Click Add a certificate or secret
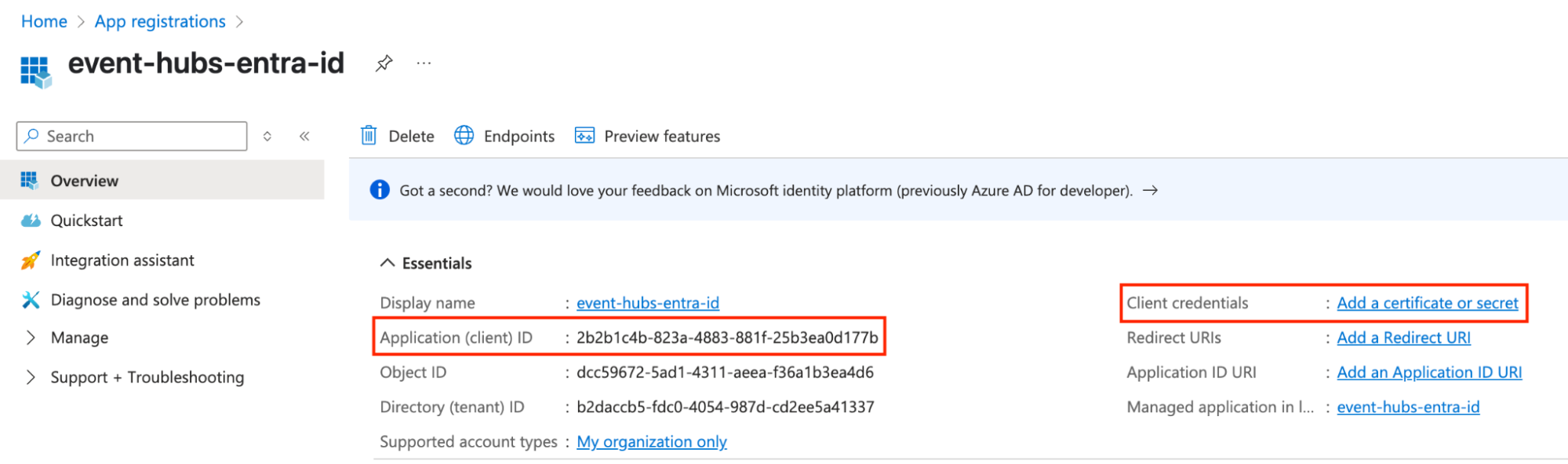Image resolution: width=1568 pixels, height=464 pixels. point(1428,303)
